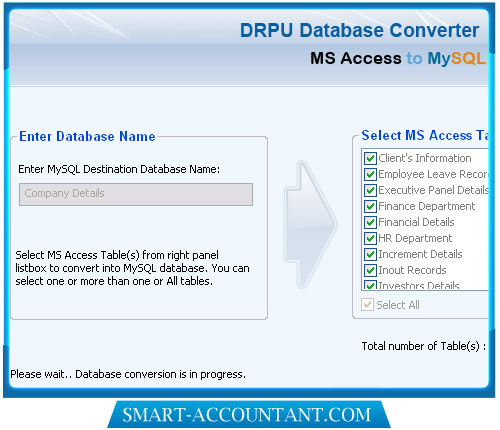Screen dimensions: 500x430
Task: Click the conversion in progress status message
Action: tap(128, 374)
